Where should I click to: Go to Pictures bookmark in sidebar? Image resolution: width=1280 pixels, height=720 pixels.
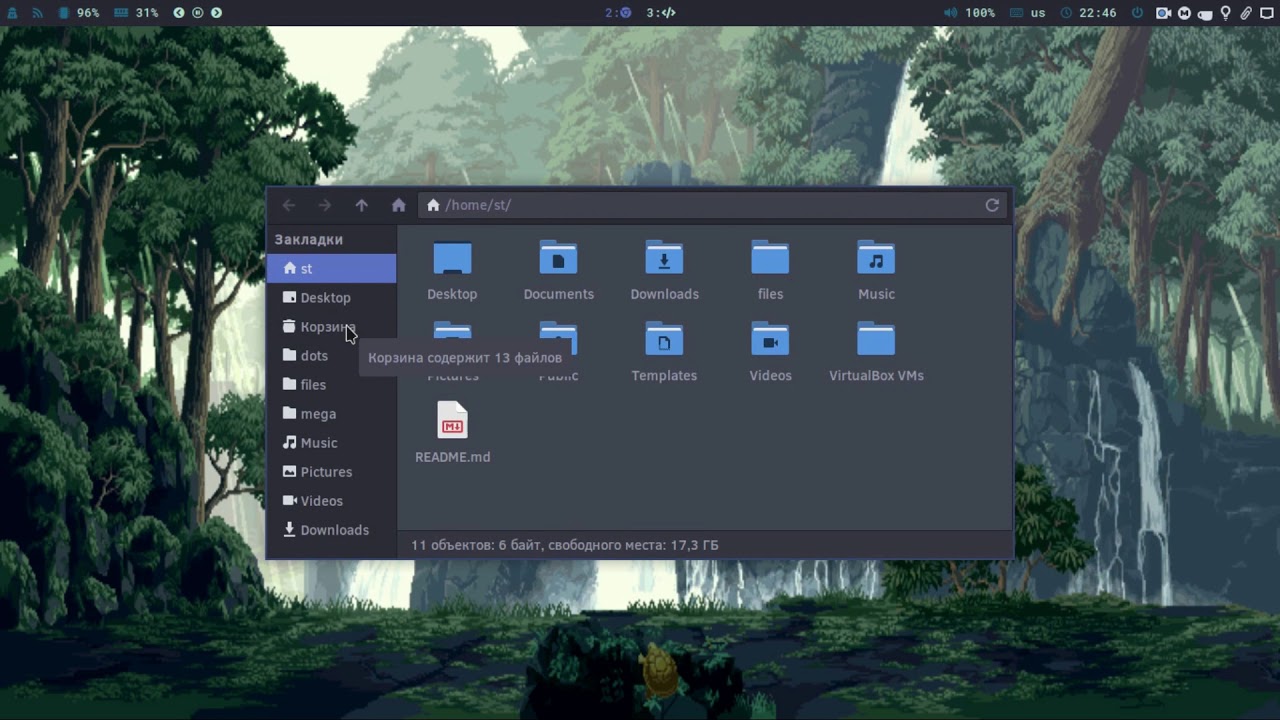point(326,472)
